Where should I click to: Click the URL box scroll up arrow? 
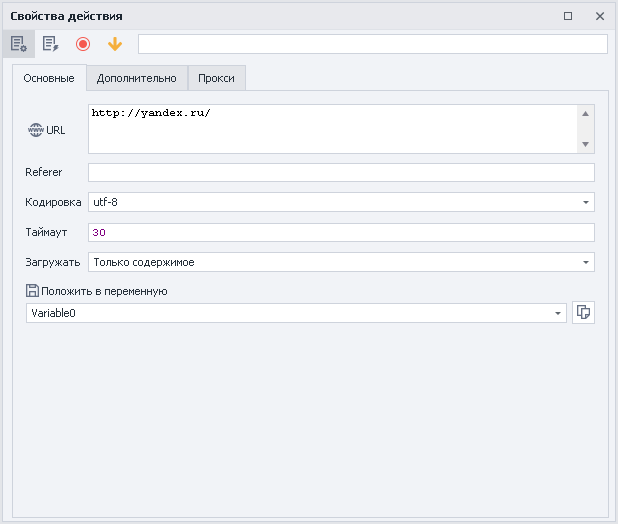coord(586,113)
